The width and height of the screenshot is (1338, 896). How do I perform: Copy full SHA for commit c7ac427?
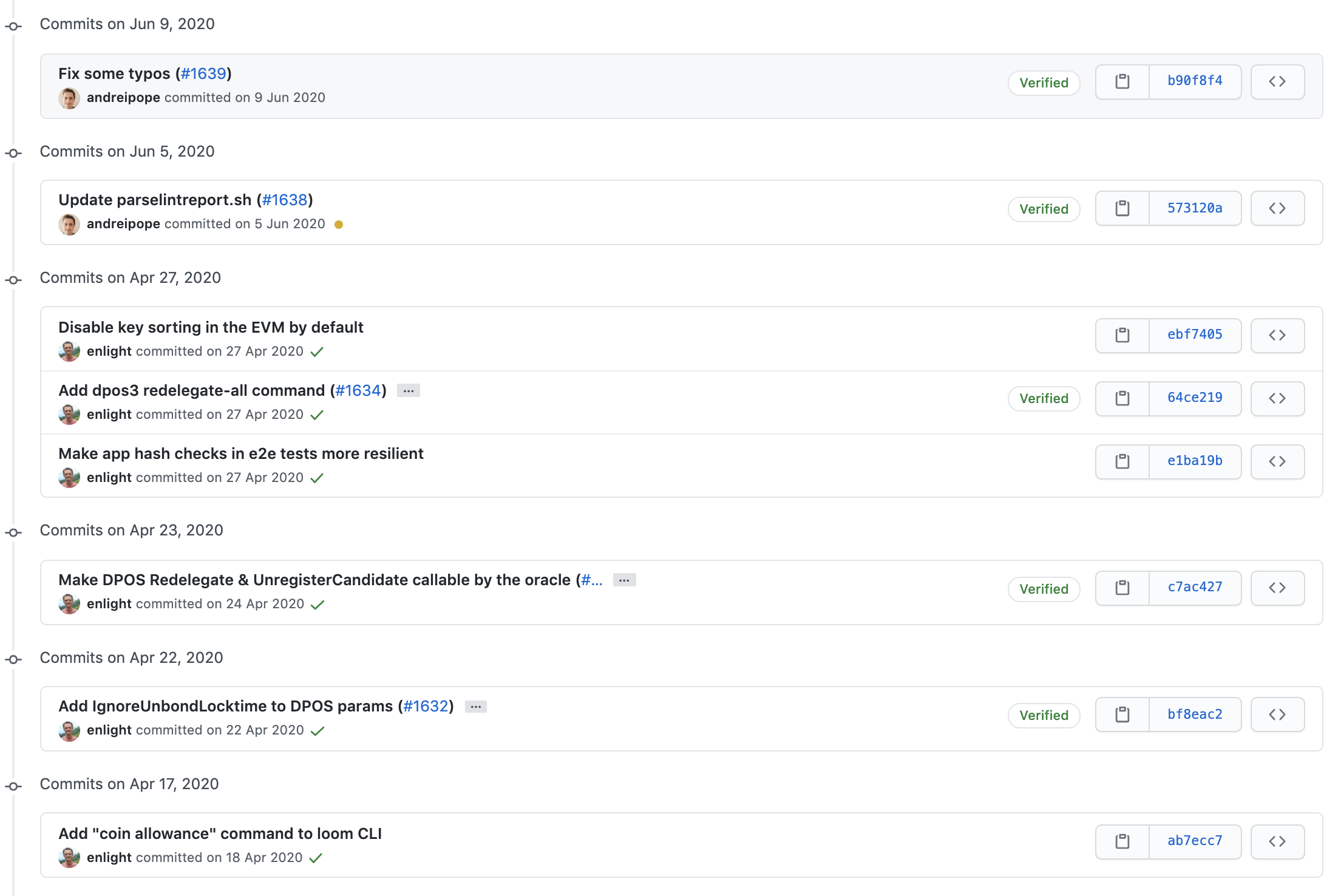pos(1122,588)
